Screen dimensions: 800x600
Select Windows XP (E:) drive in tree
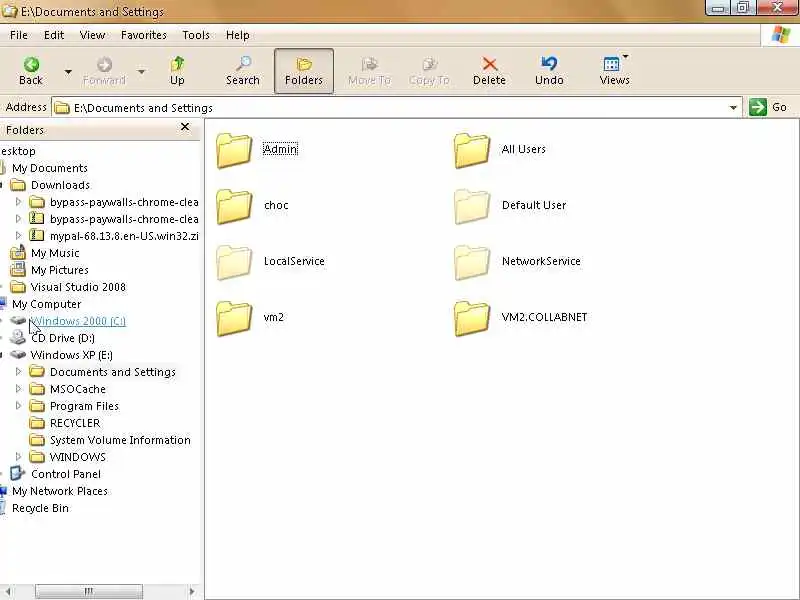pos(71,355)
